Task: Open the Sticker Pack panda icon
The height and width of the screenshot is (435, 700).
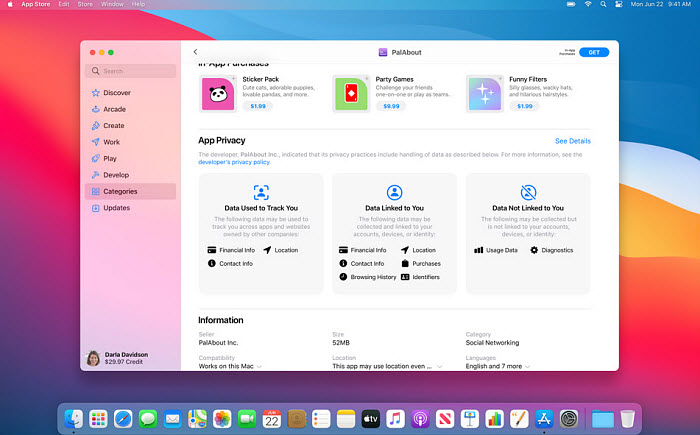Action: pyautogui.click(x=218, y=94)
